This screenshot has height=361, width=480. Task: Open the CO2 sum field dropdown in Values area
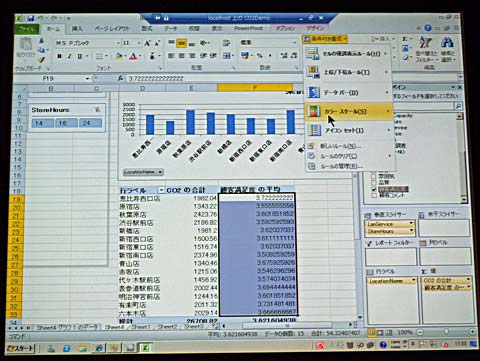468,280
